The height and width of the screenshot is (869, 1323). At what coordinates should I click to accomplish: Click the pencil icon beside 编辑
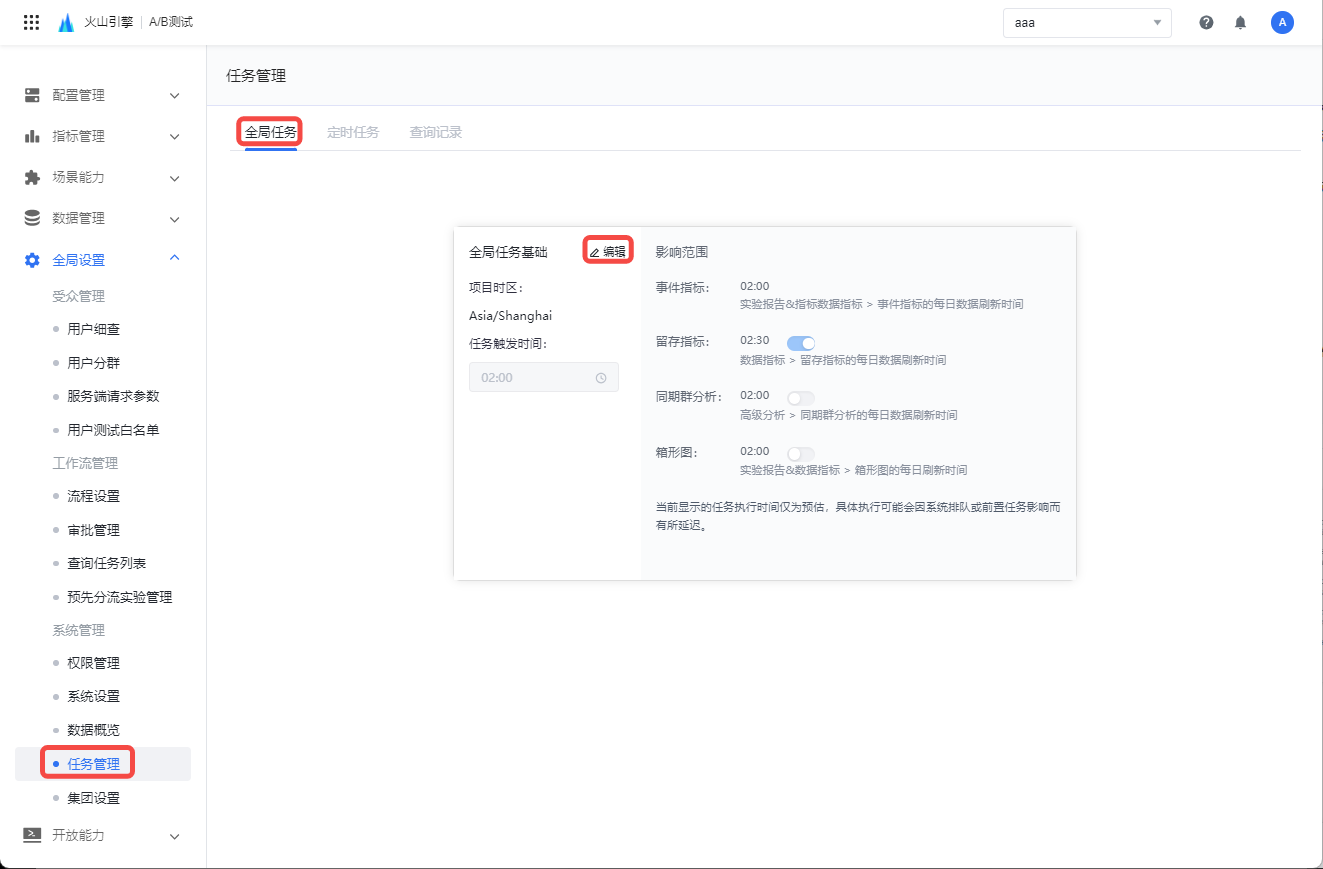[x=594, y=253]
